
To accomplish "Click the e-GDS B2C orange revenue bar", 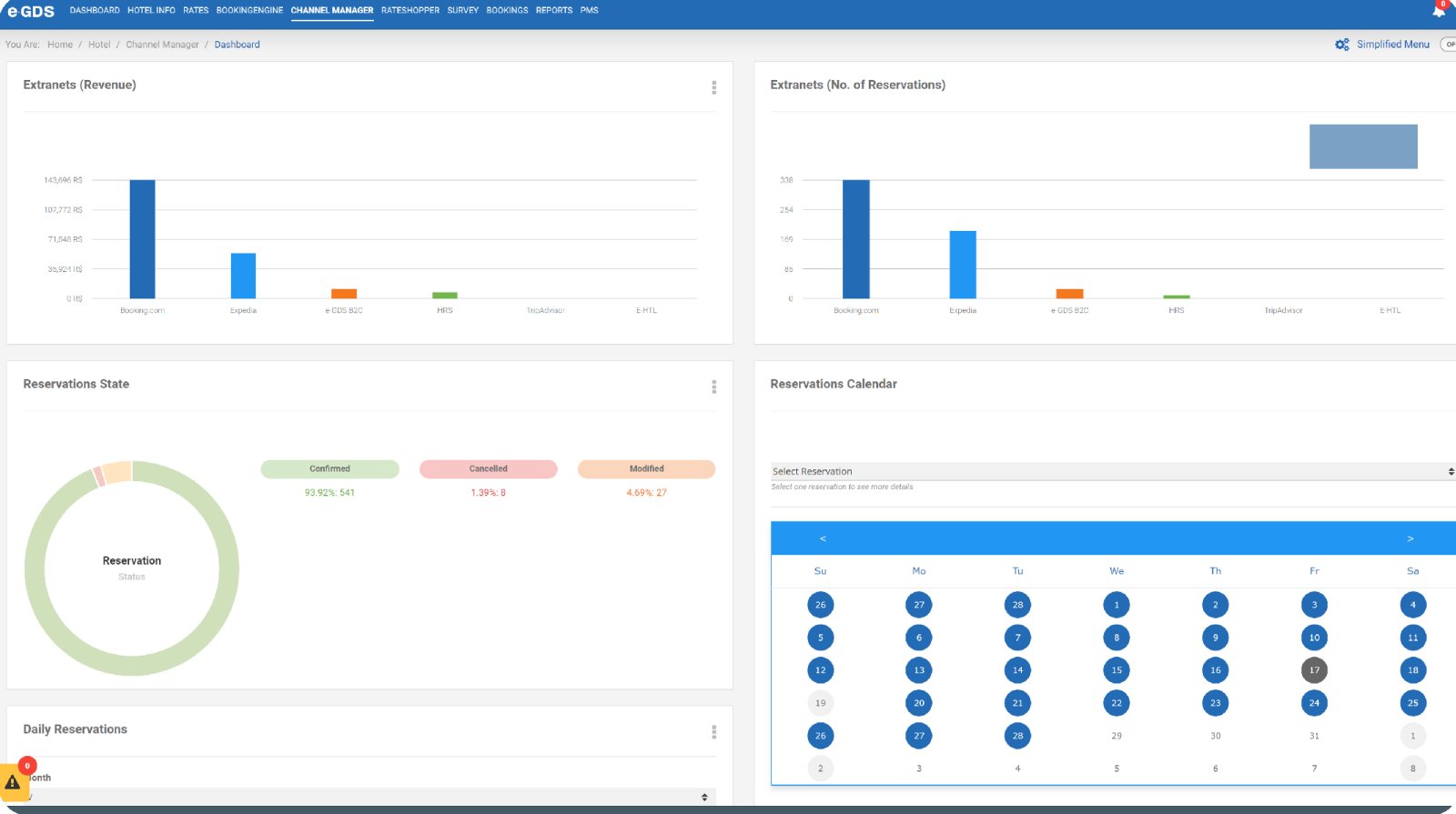I will 344,294.
